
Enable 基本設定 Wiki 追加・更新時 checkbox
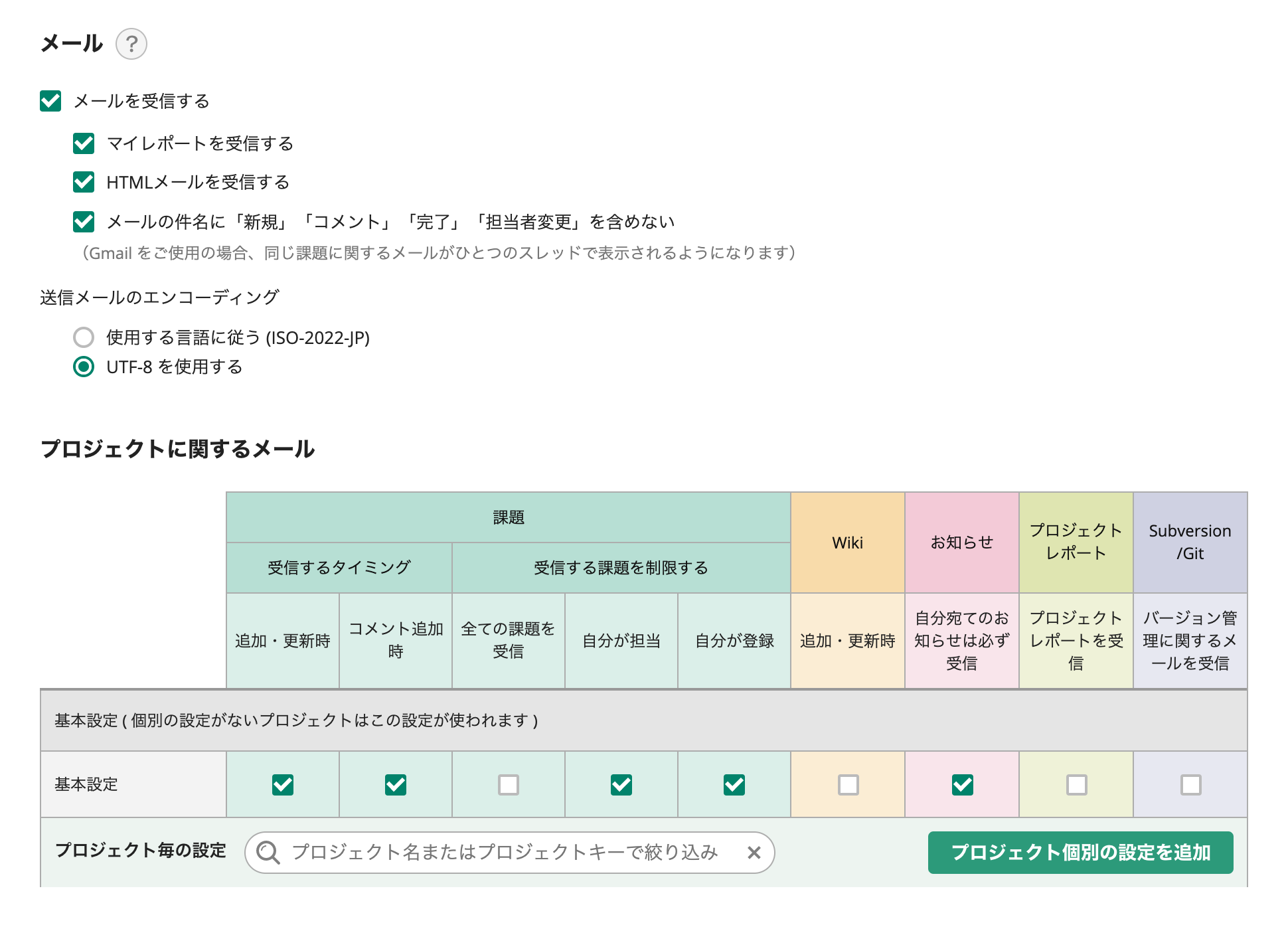click(x=848, y=785)
